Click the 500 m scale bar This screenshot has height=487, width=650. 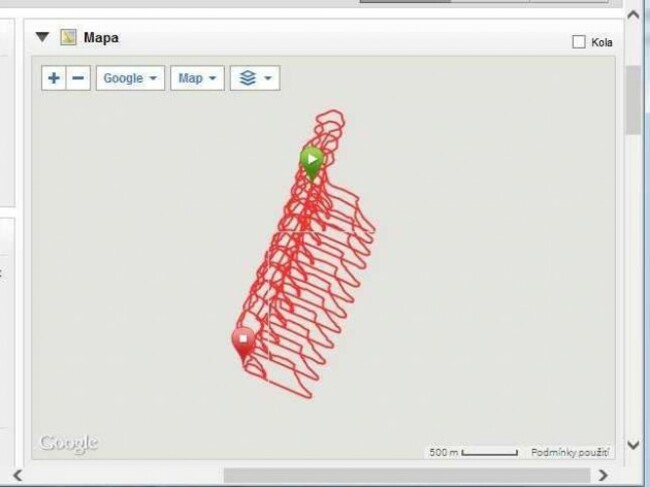click(x=474, y=452)
